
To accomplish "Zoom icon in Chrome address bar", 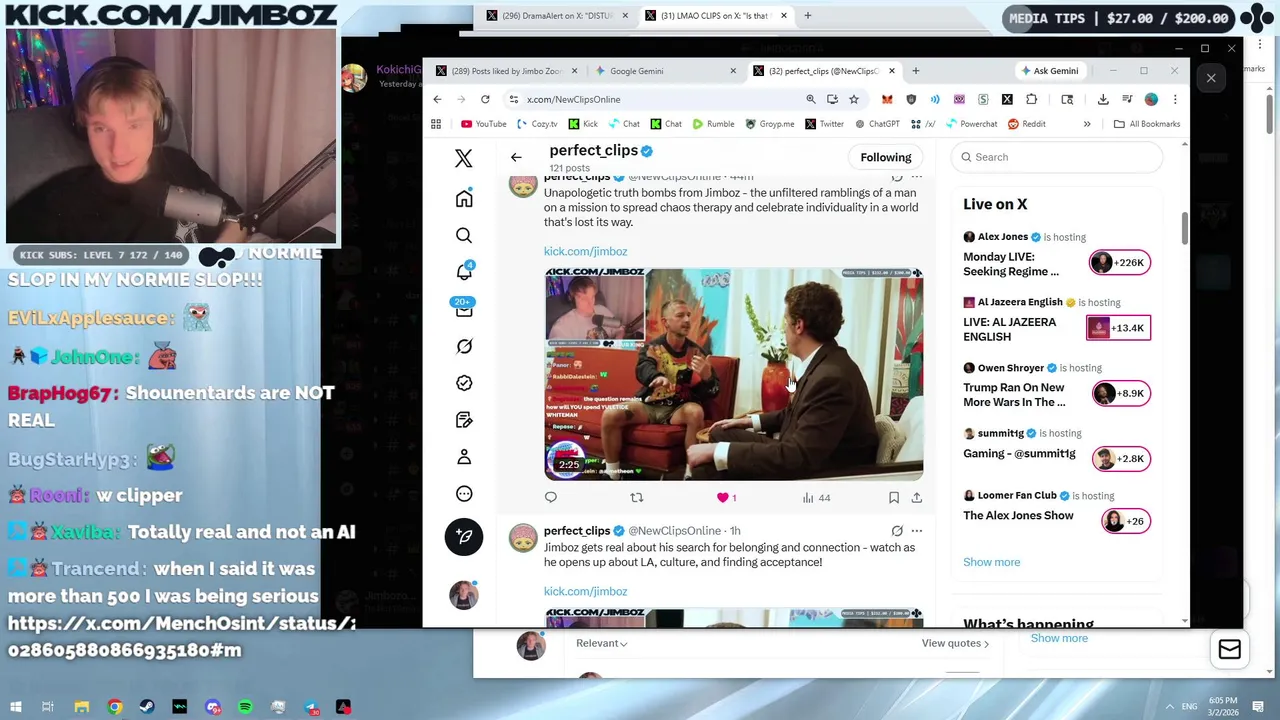I will (x=811, y=99).
